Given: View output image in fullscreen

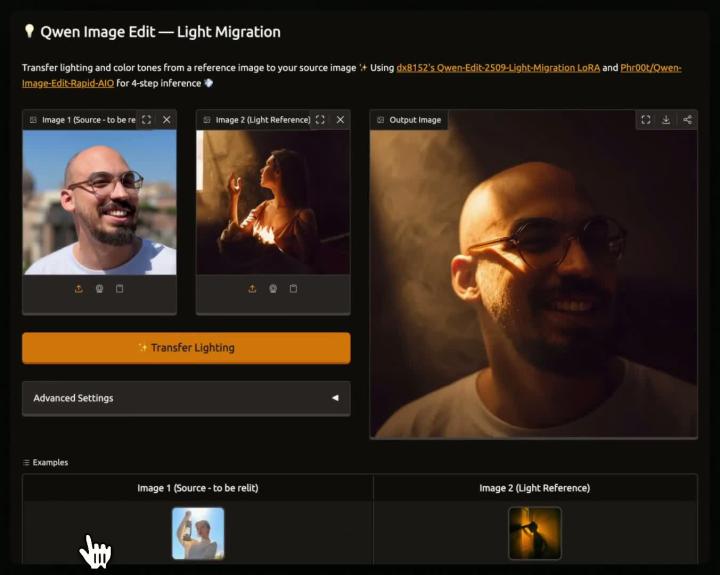Looking at the screenshot, I should pos(646,120).
